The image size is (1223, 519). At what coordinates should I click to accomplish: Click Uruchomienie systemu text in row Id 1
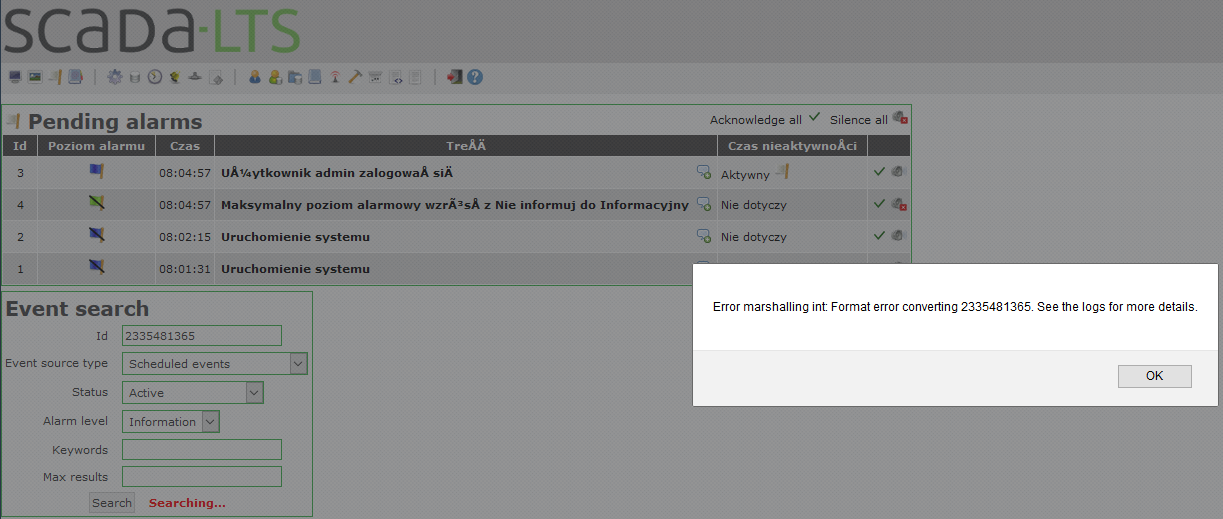(295, 269)
